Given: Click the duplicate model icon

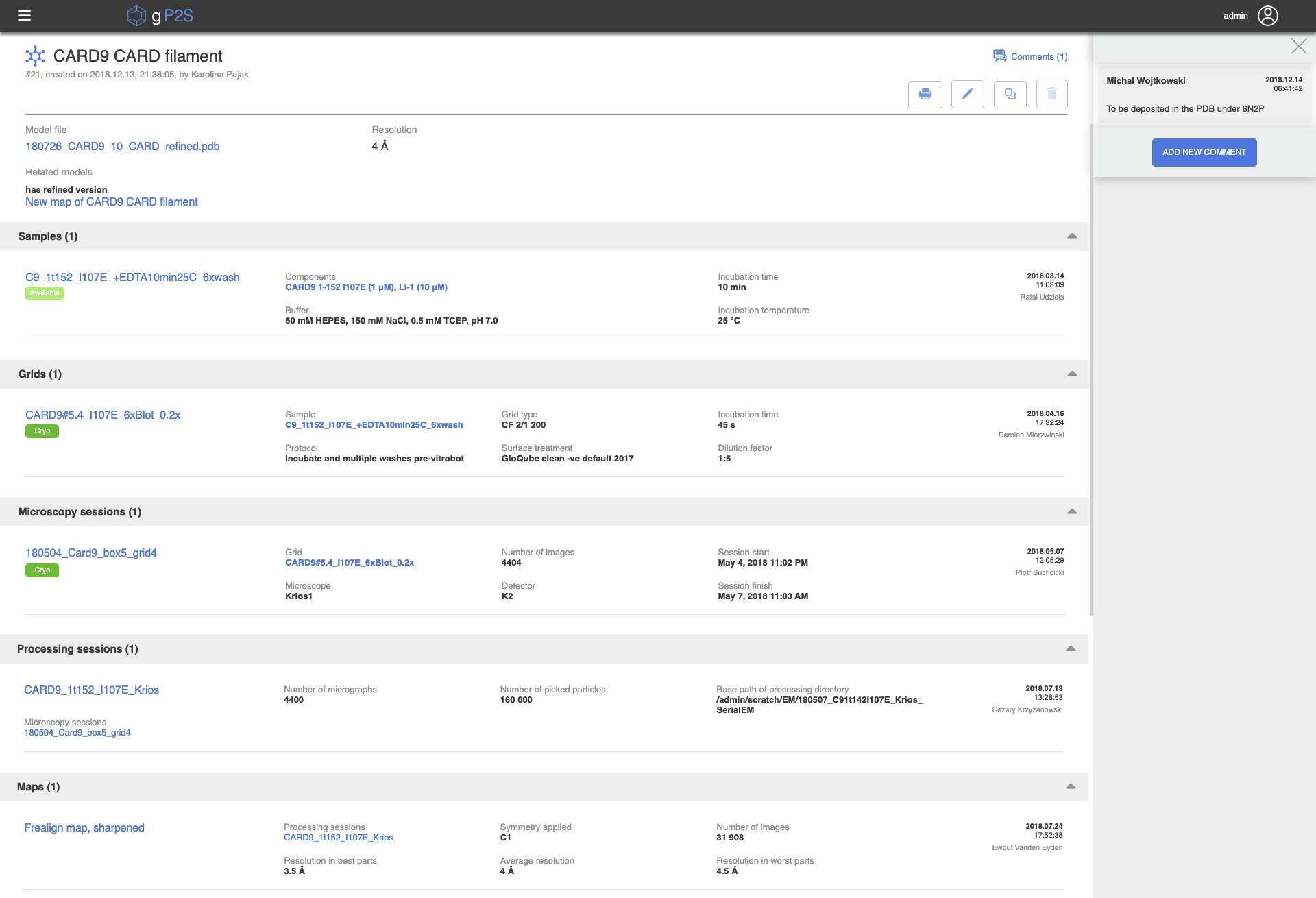Looking at the screenshot, I should (x=1010, y=95).
